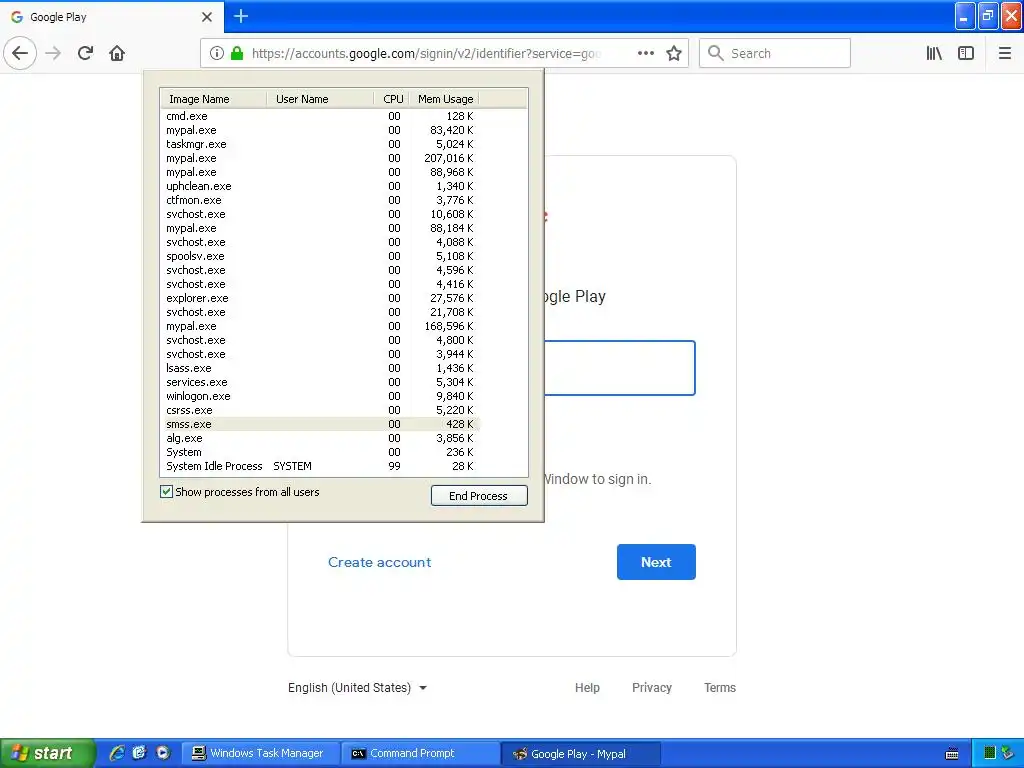
Task: Click the green CPU meter tray icon
Action: click(x=989, y=753)
